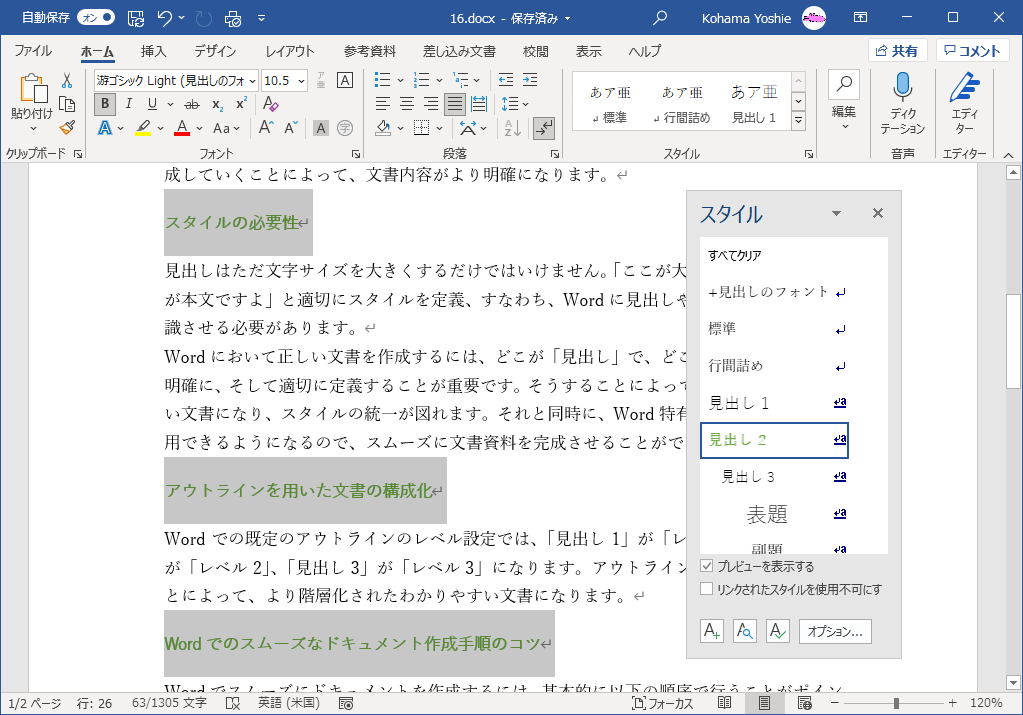
Task: Apply superscript formatting
Action: tap(241, 104)
